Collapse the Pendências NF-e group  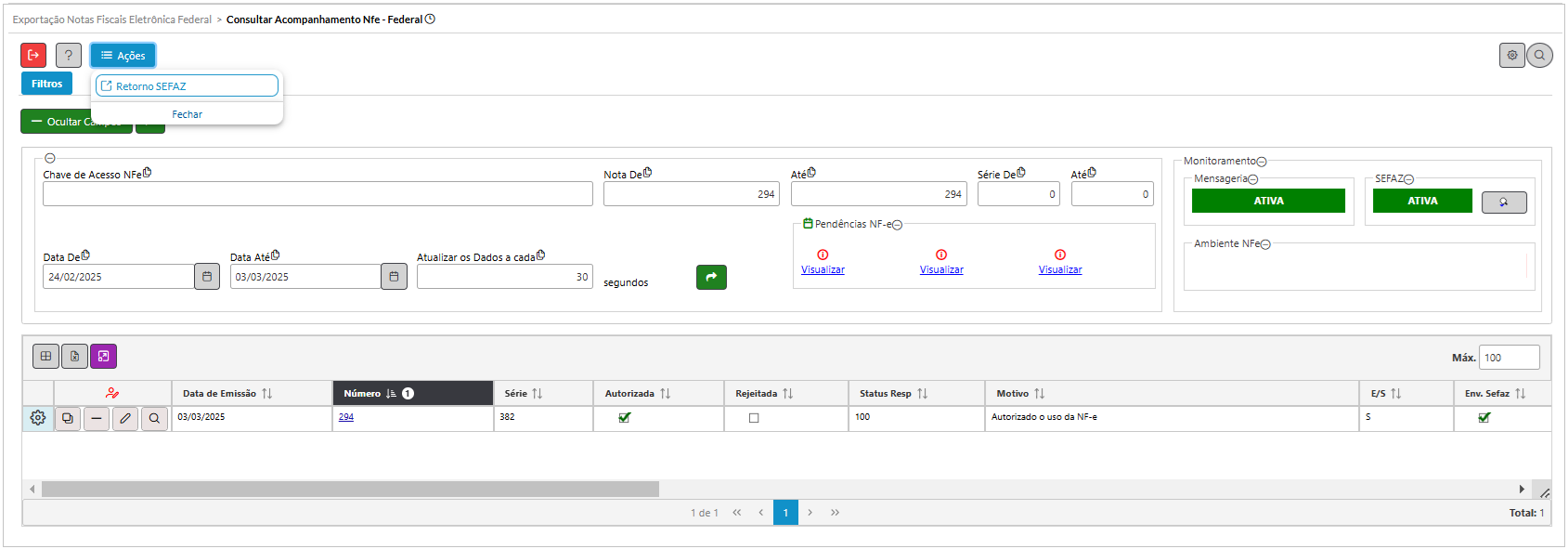897,225
